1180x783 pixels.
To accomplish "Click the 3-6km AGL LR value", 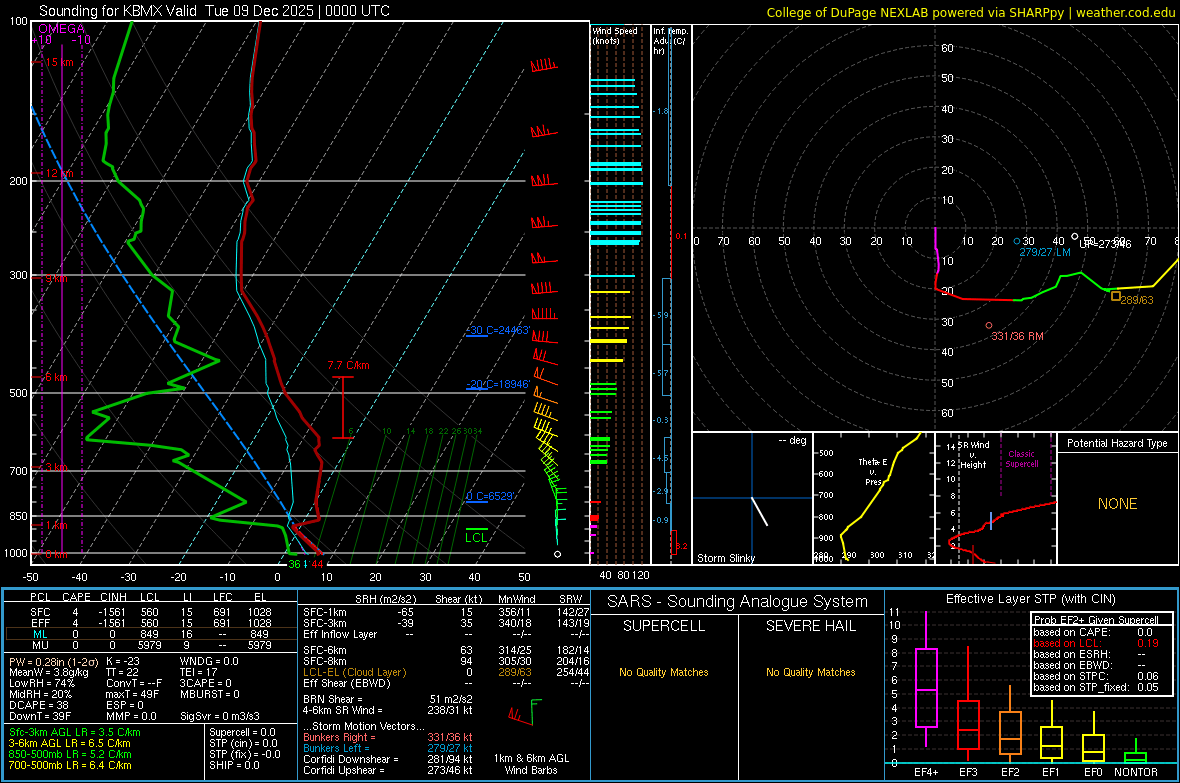I will pyautogui.click(x=69, y=743).
